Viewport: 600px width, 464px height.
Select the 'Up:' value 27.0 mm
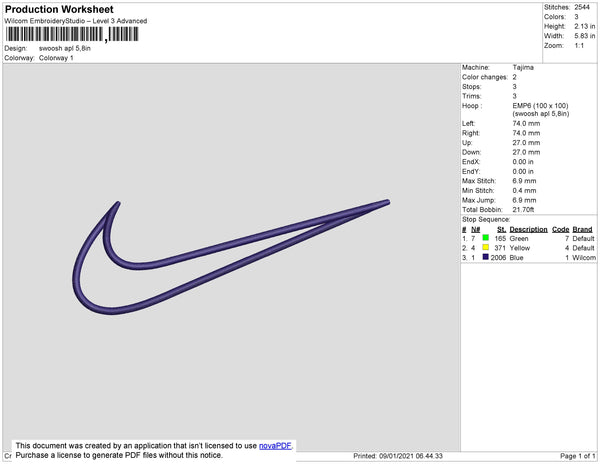click(x=526, y=143)
